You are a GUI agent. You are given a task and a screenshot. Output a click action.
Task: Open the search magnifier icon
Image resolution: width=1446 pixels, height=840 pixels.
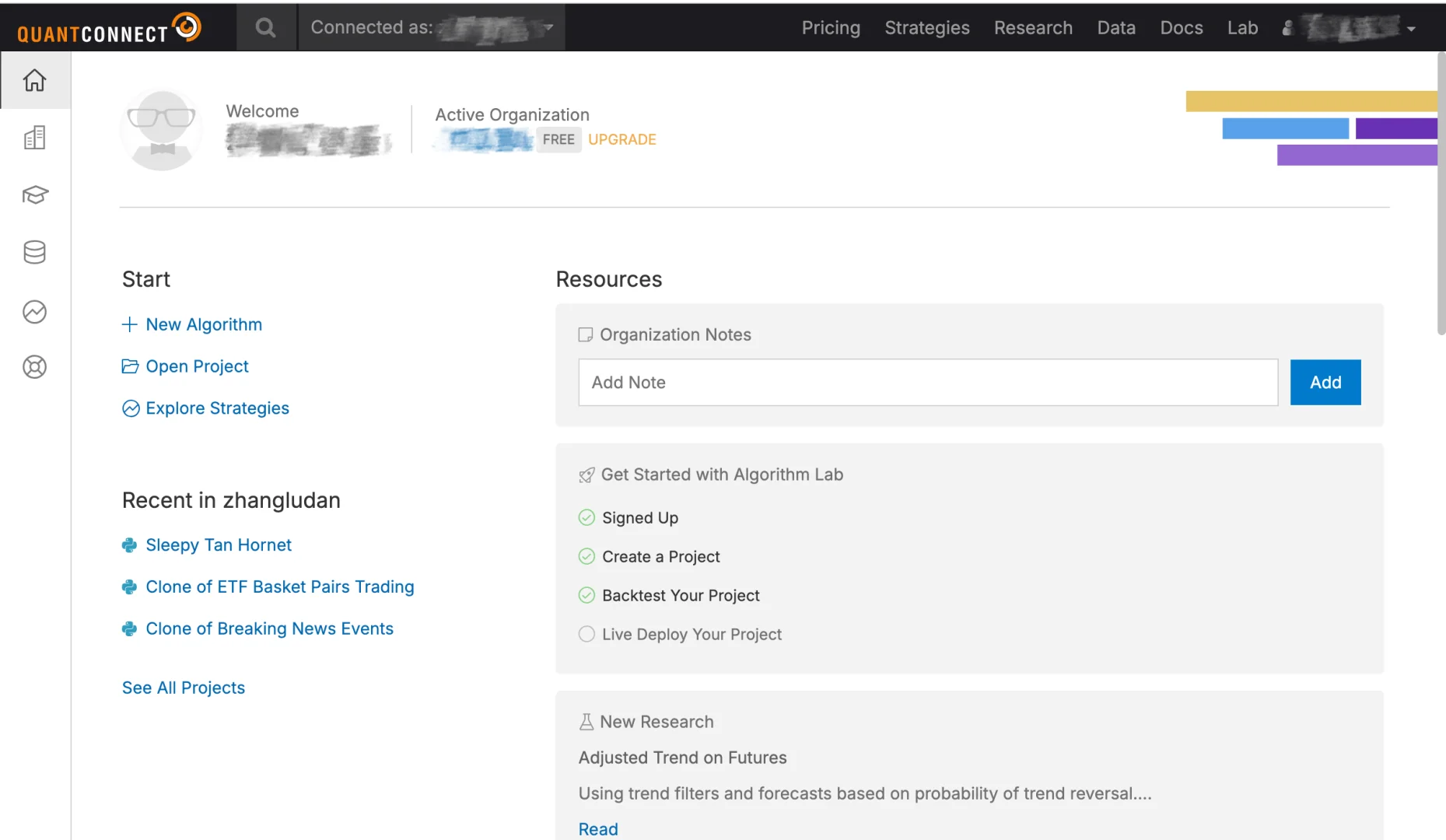coord(266,28)
